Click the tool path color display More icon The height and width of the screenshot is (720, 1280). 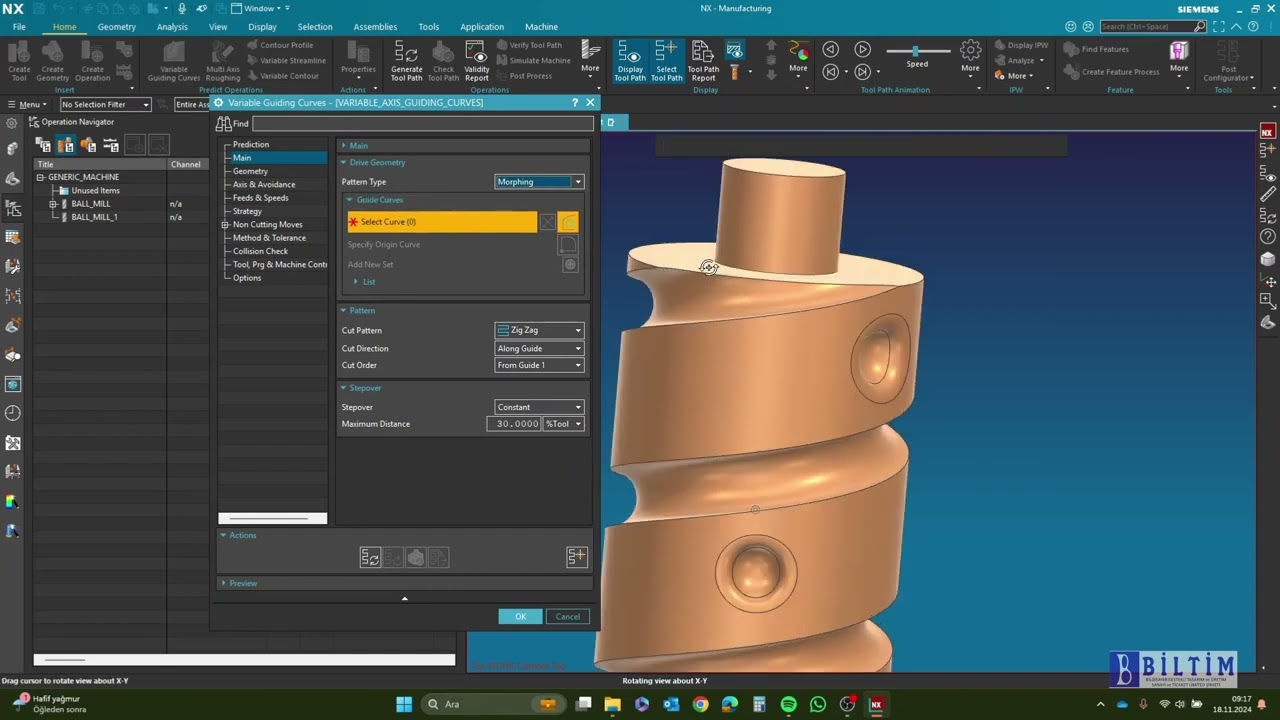click(798, 58)
